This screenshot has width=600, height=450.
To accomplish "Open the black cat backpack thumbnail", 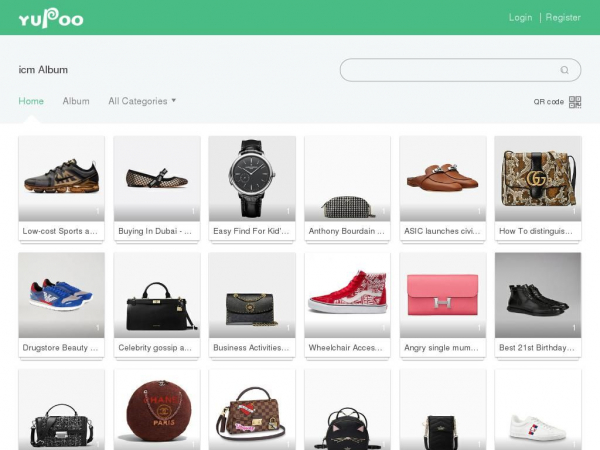I will pyautogui.click(x=347, y=409).
